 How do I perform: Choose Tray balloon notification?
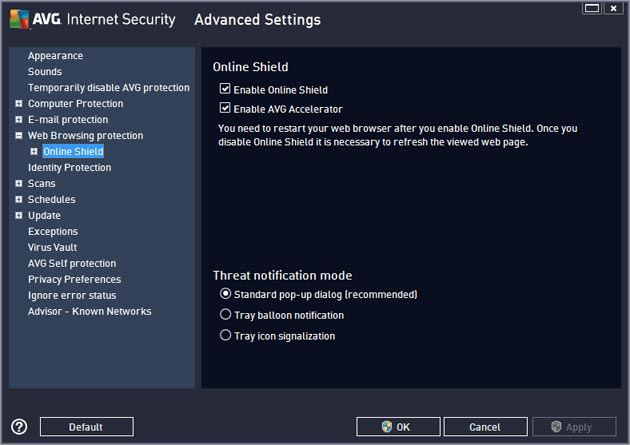point(225,314)
